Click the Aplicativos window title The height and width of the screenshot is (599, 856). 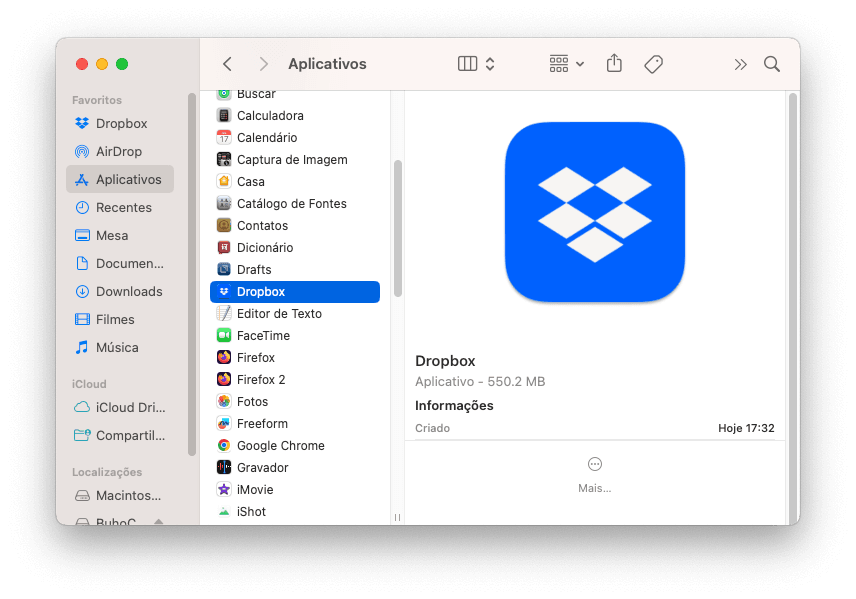click(x=327, y=64)
